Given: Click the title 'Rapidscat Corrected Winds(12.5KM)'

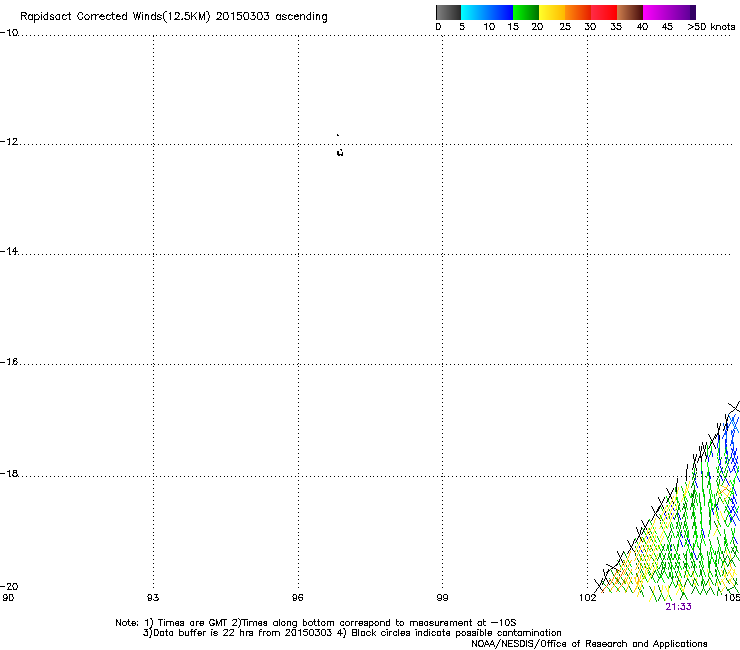Looking at the screenshot, I should (115, 17).
